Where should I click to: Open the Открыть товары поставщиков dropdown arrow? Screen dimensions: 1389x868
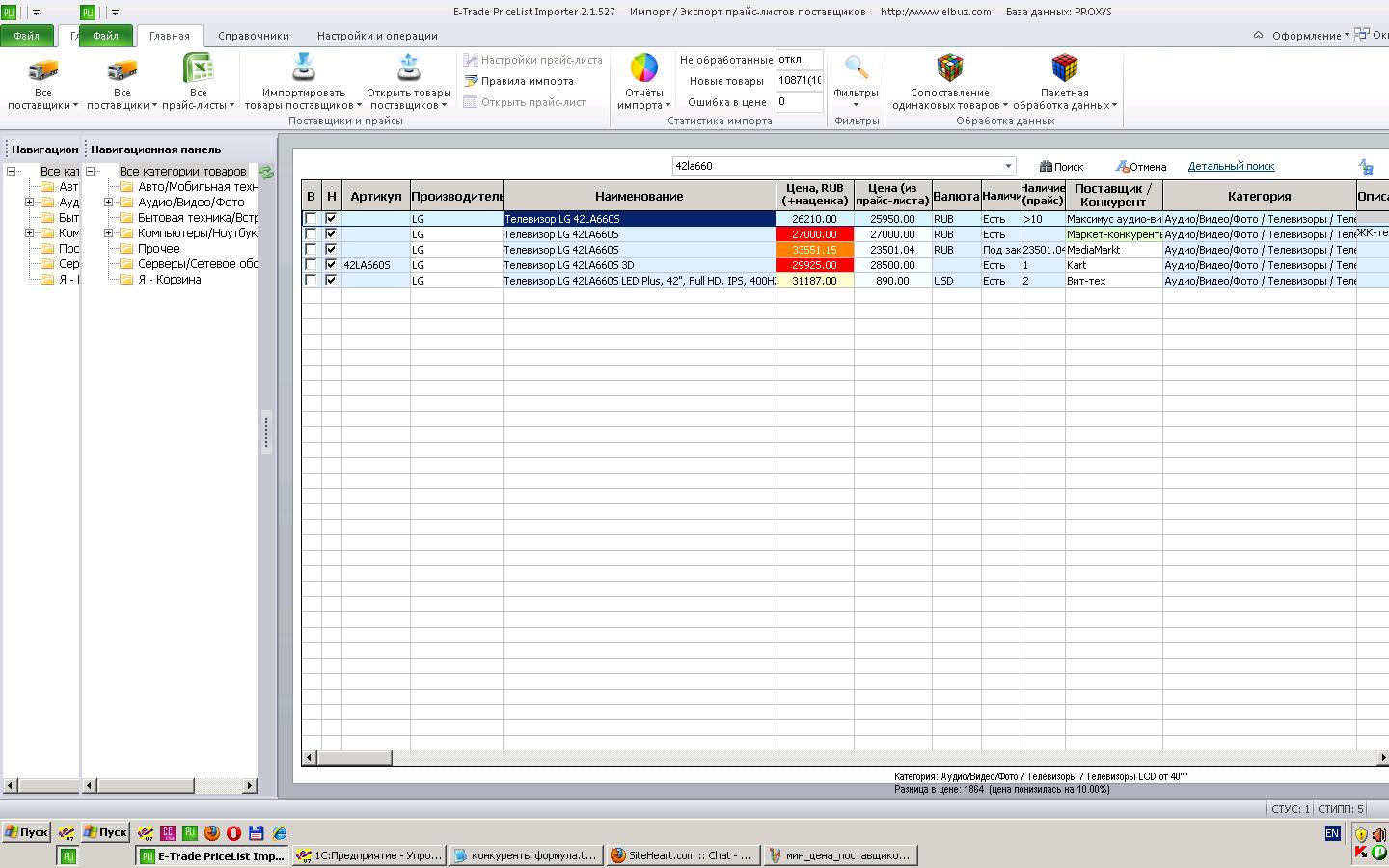pyautogui.click(x=445, y=106)
